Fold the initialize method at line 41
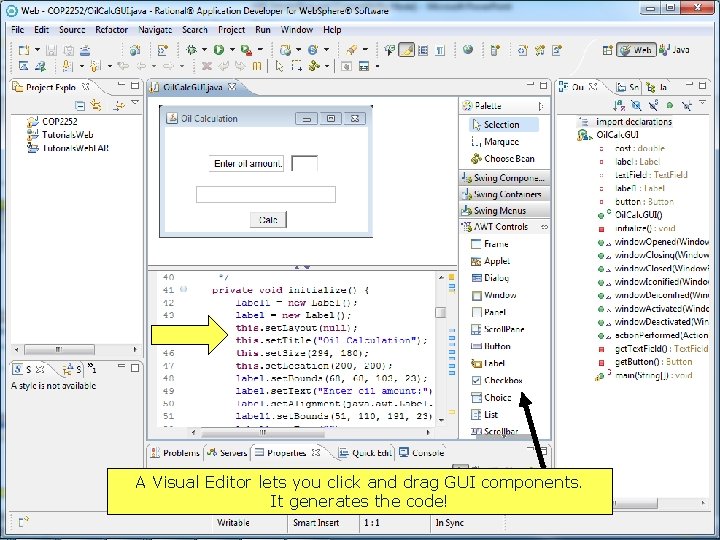The width and height of the screenshot is (720, 540). point(183,290)
